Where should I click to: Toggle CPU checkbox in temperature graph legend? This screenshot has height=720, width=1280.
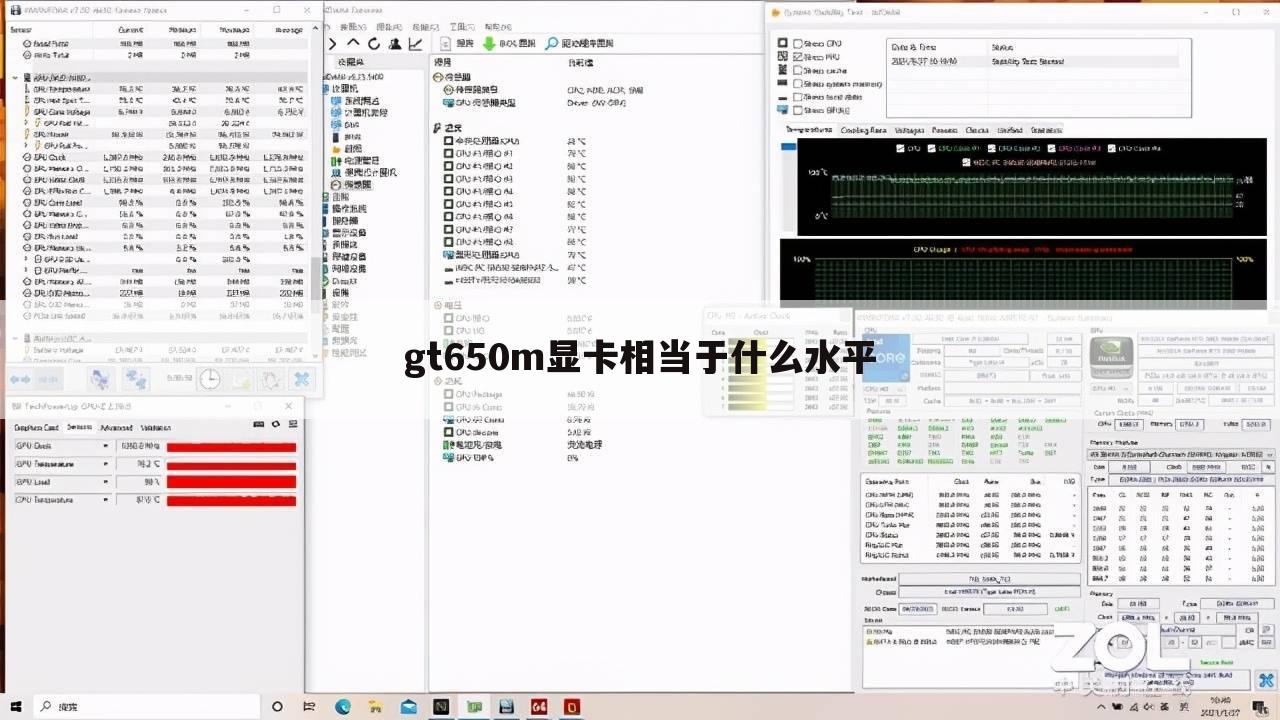(900, 148)
